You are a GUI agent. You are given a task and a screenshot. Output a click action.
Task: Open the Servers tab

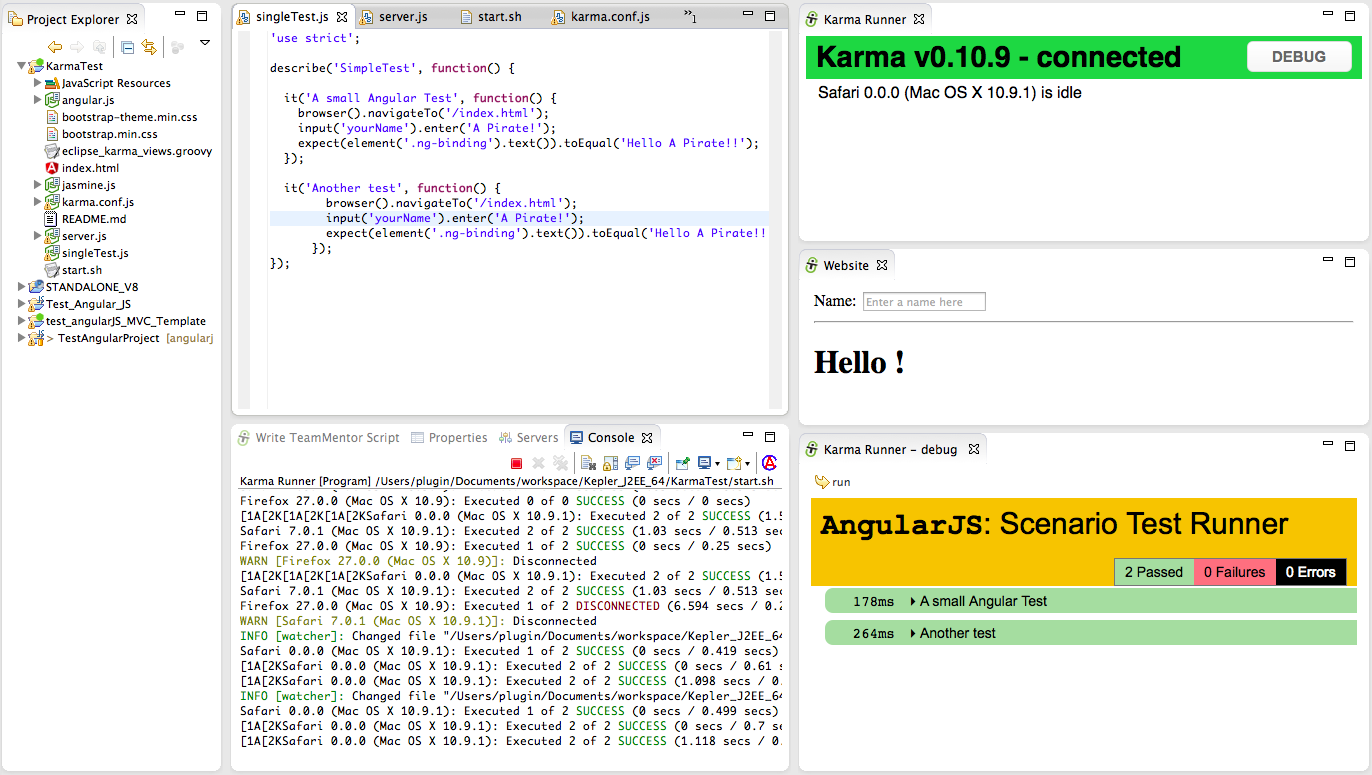tap(529, 438)
